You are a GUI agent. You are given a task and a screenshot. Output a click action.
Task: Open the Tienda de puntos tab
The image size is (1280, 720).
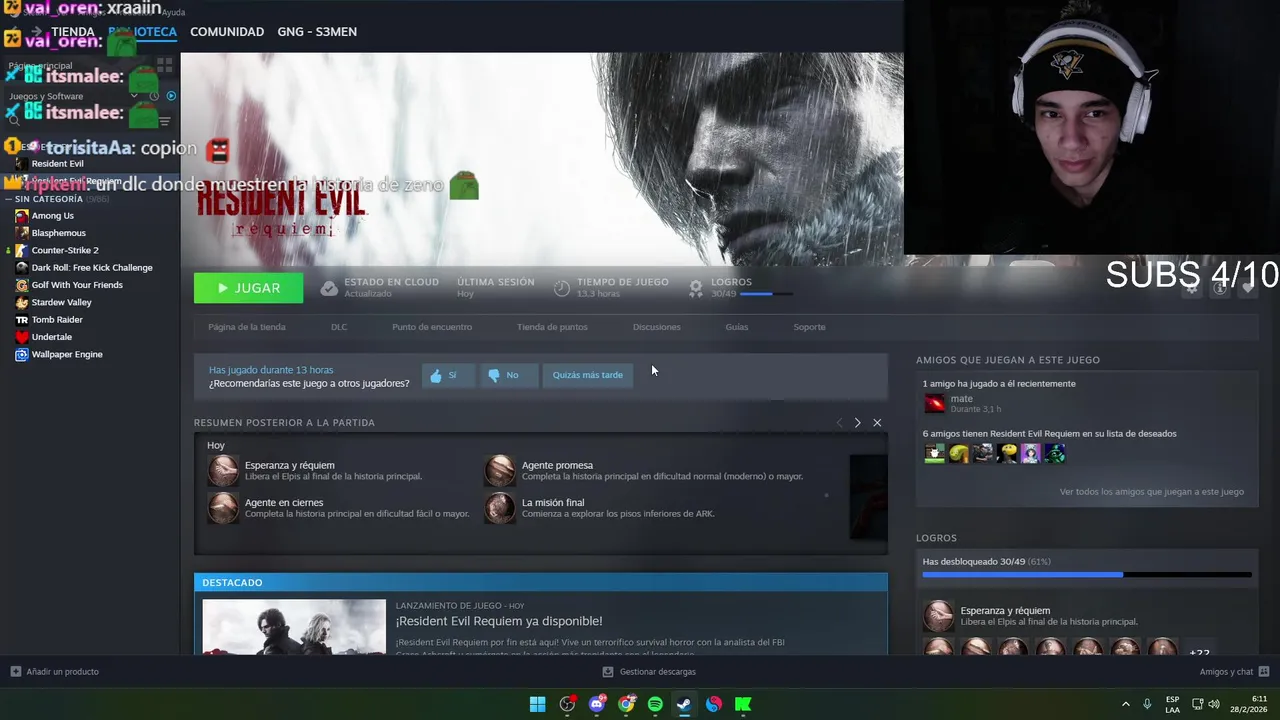pyautogui.click(x=552, y=327)
